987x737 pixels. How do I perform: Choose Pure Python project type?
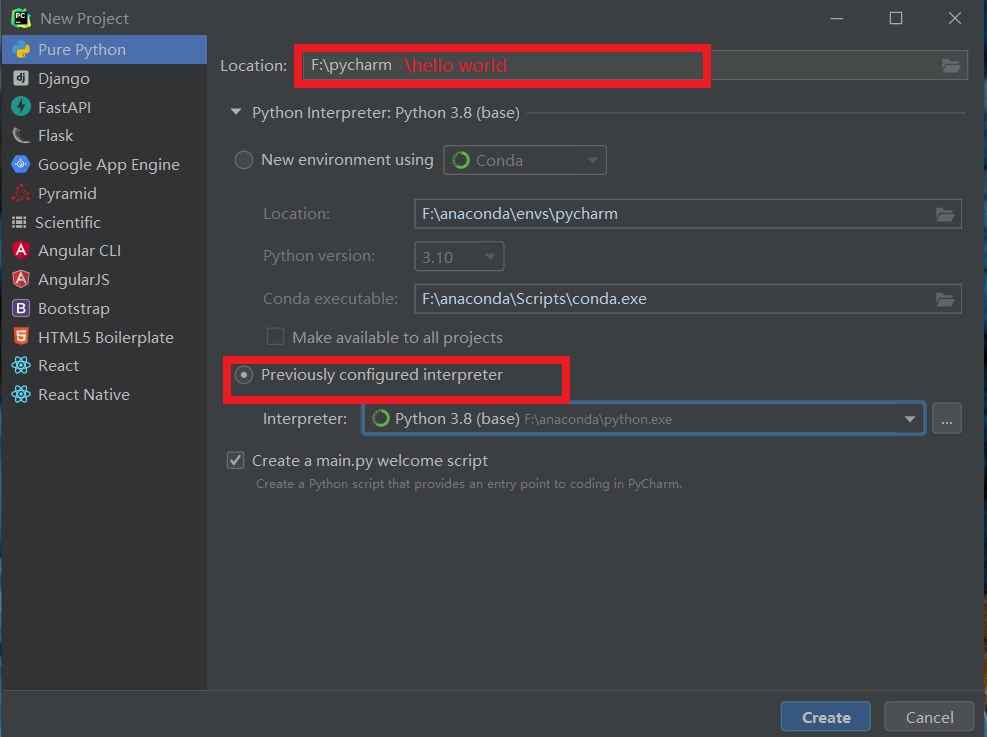coord(104,50)
